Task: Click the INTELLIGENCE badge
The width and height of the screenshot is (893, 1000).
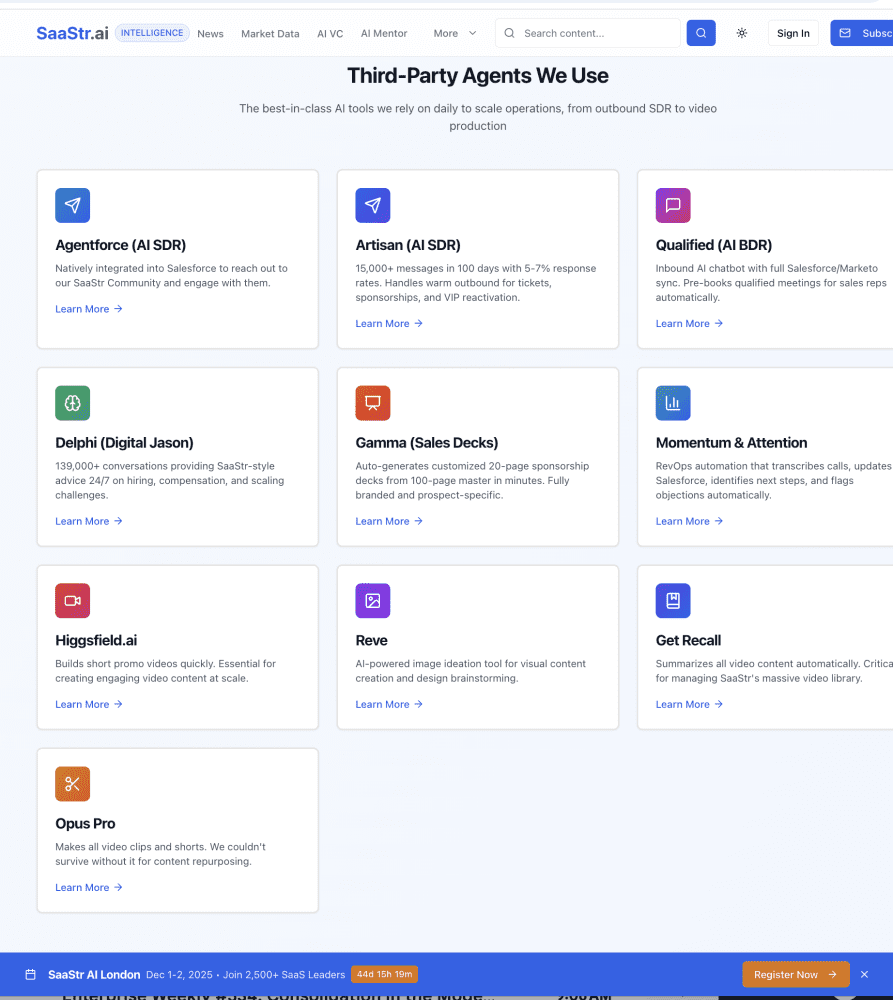Action: [152, 33]
